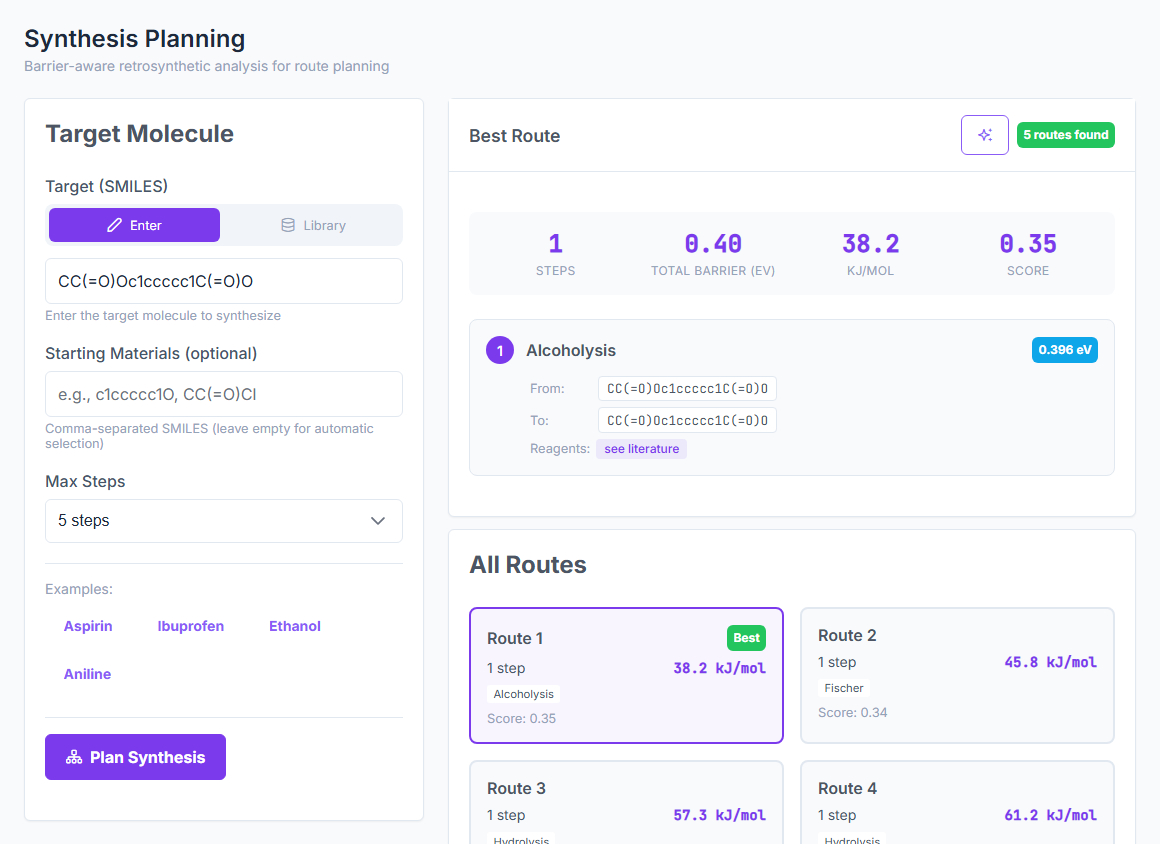The height and width of the screenshot is (844, 1160).
Task: Select the Route 1 Alcoholysis card
Action: 626,675
